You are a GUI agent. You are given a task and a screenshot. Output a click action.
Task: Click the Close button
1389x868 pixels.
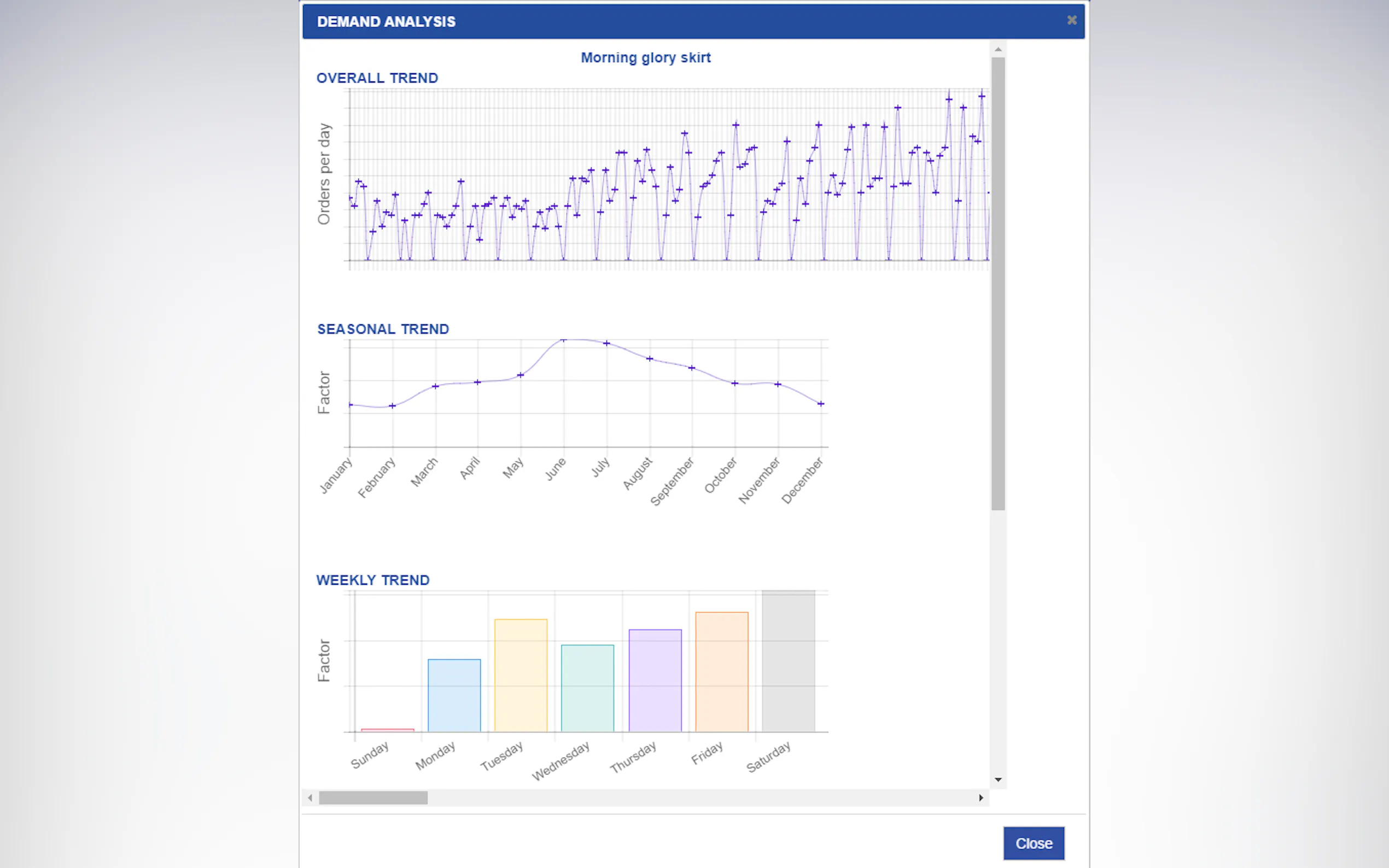click(1033, 843)
